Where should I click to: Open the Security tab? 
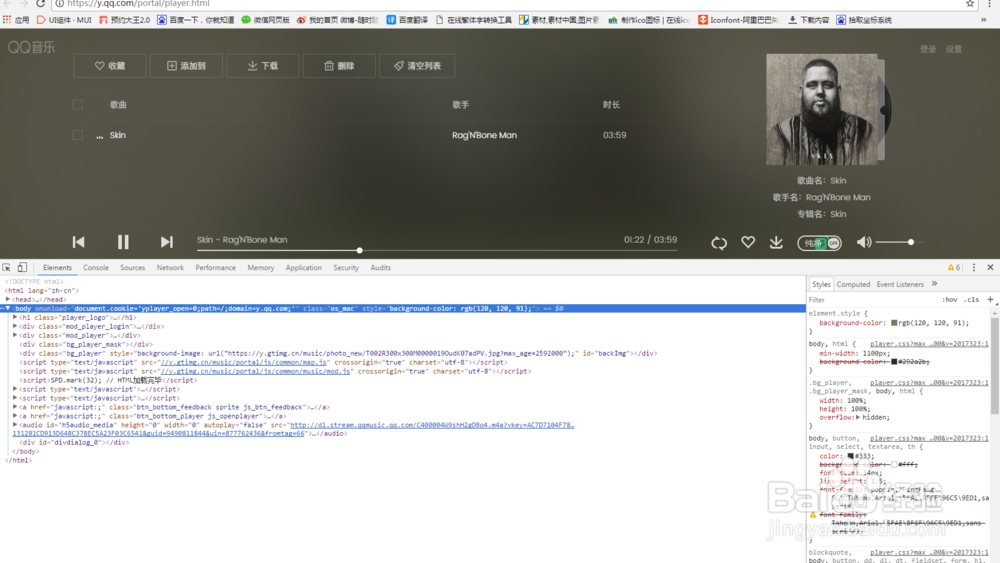(x=346, y=268)
